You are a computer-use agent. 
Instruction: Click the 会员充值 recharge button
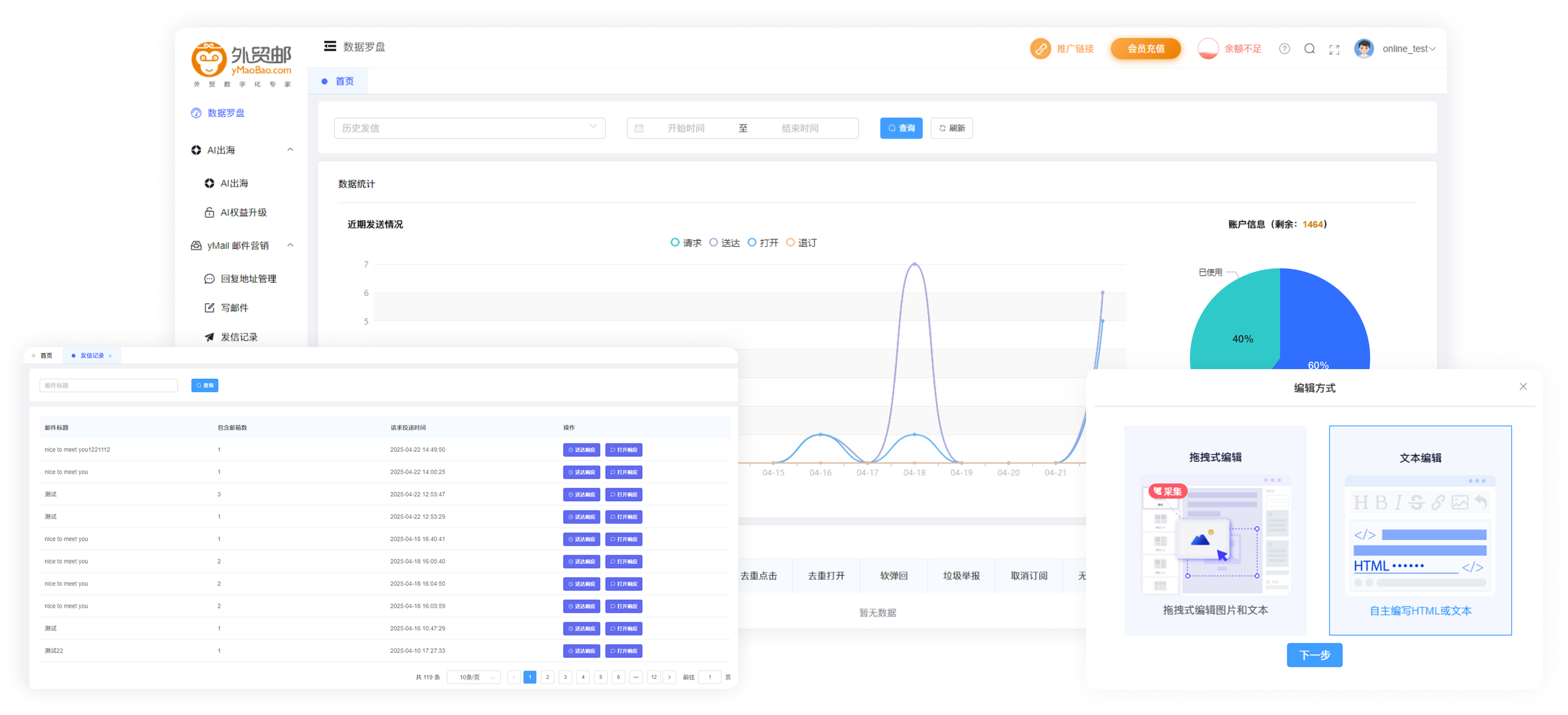[1145, 49]
